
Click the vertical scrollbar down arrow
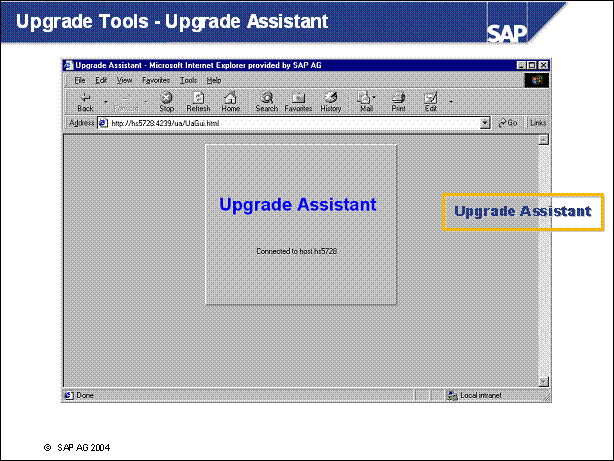pos(544,381)
